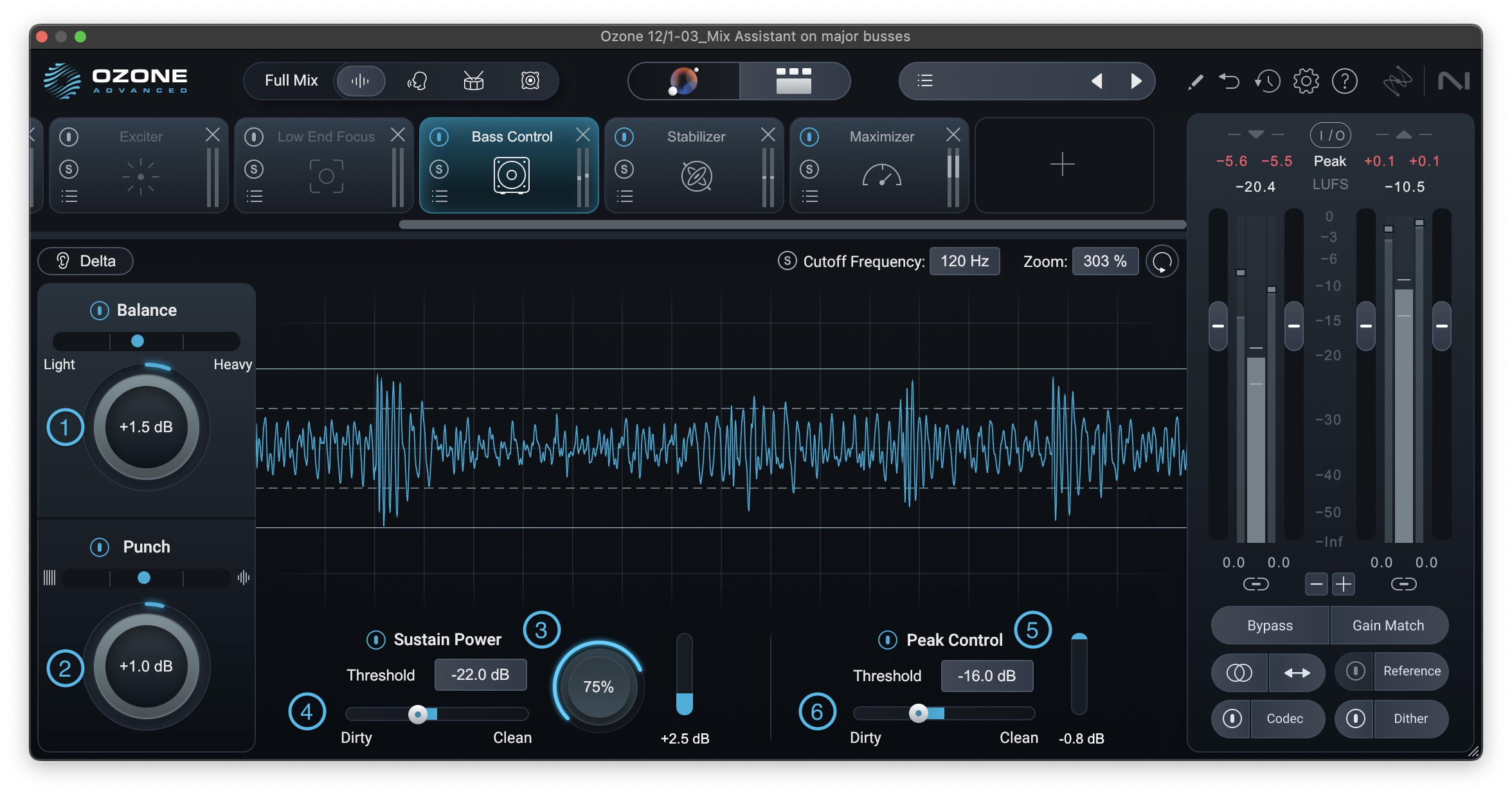Viewport: 1512px width, 795px height.
Task: Edit Sustain Power threshold -22.0 dB
Action: click(480, 675)
